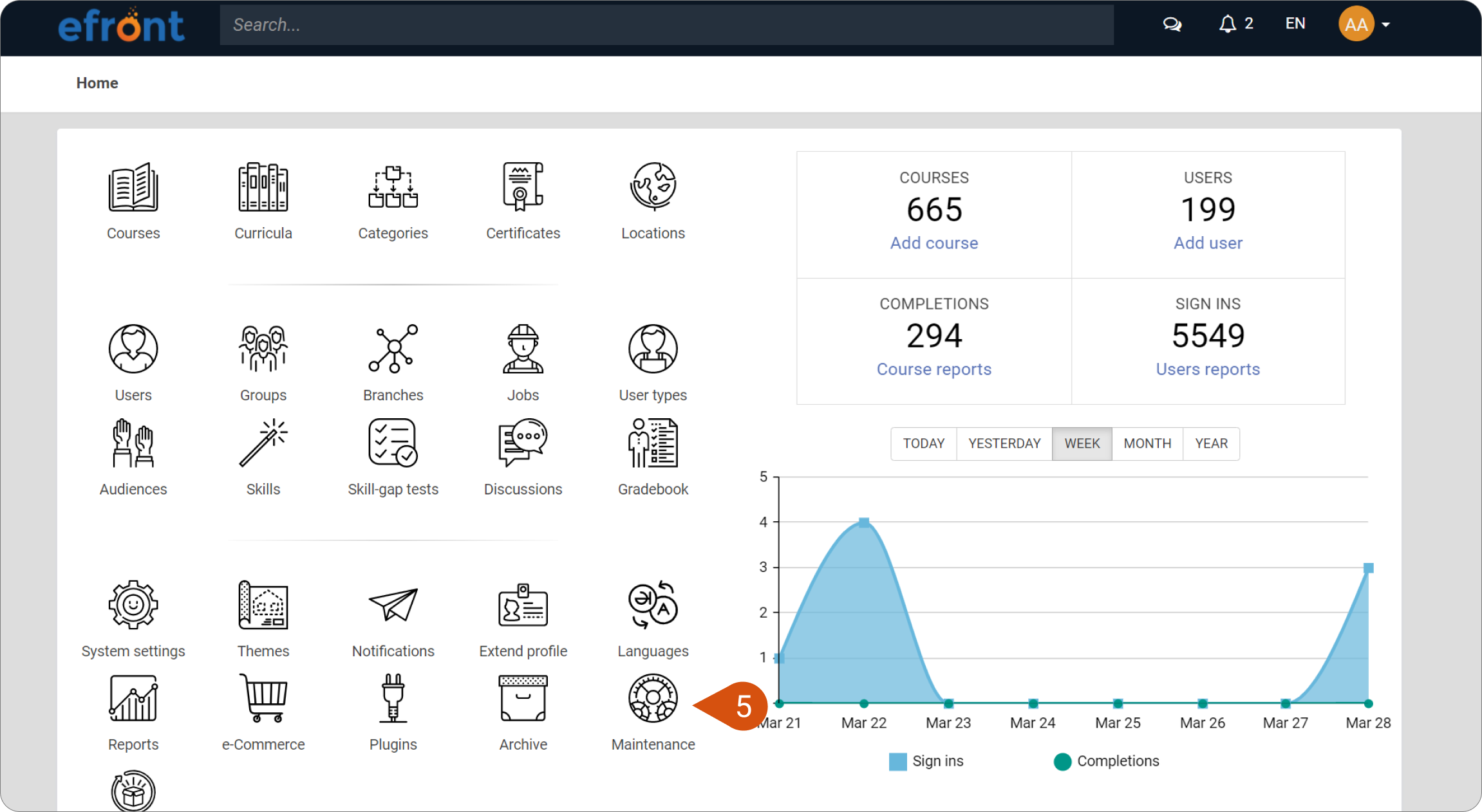Click the Add course link

pos(933,243)
